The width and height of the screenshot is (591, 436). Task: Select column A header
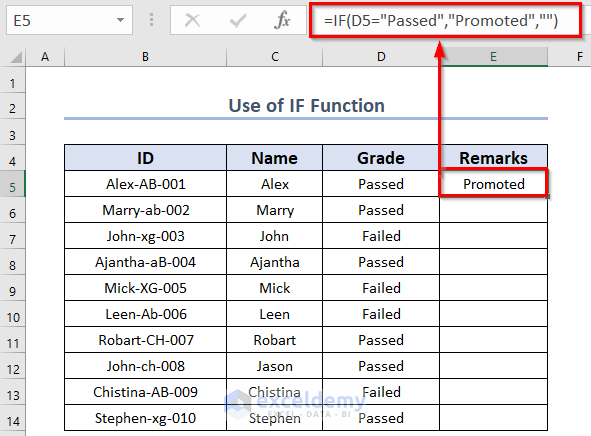(x=45, y=57)
